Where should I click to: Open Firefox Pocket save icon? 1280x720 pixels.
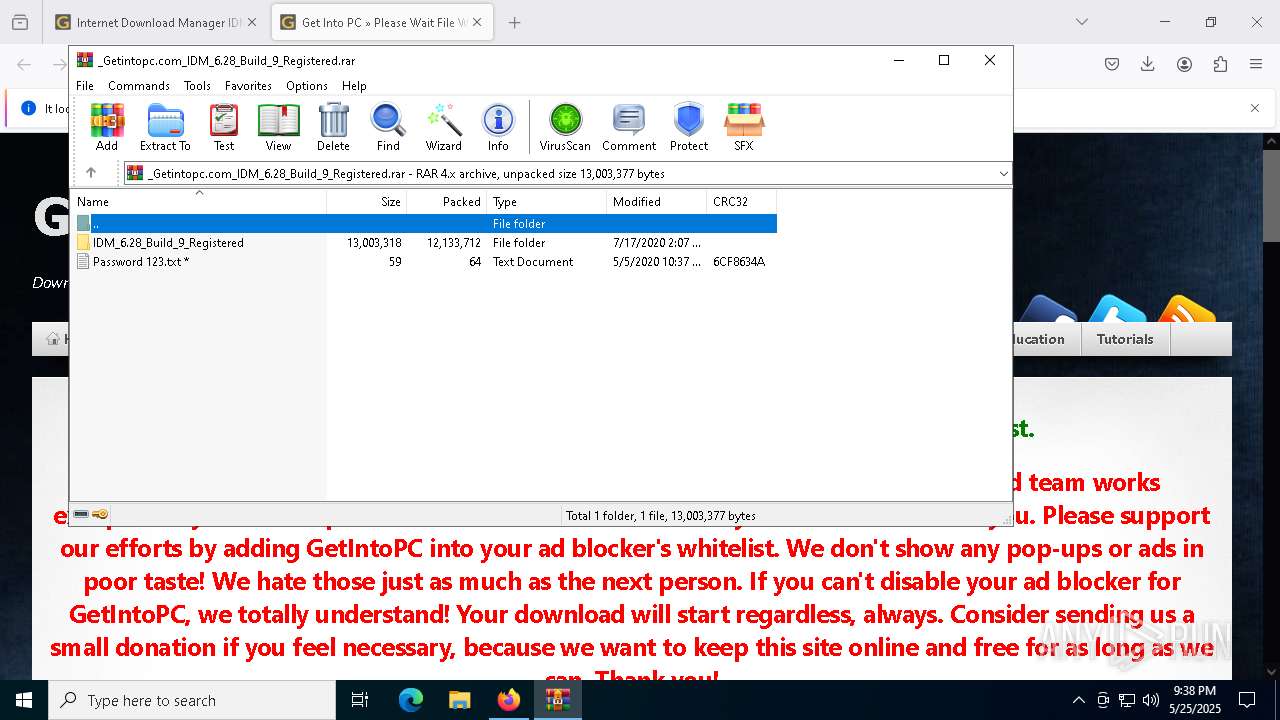pos(1112,64)
